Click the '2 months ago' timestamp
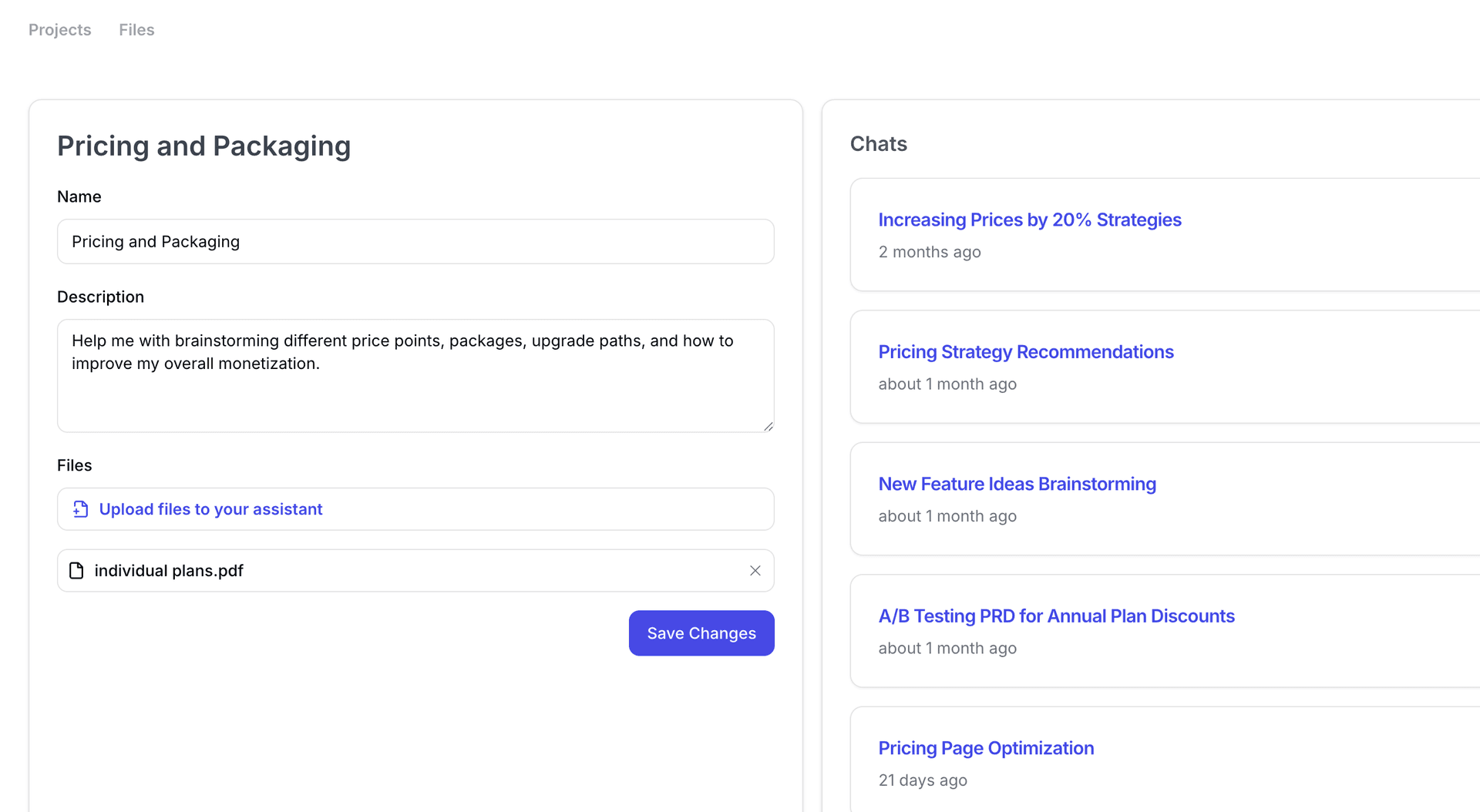Viewport: 1480px width, 812px height. point(929,253)
